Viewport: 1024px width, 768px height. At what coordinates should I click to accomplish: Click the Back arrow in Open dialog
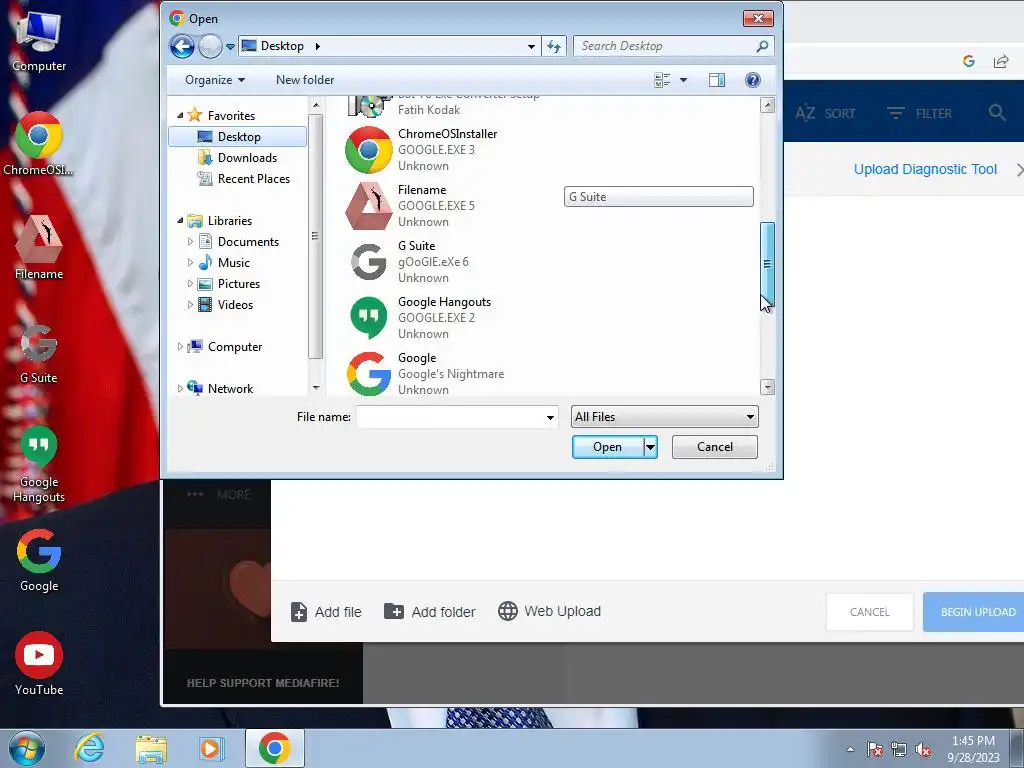[182, 46]
